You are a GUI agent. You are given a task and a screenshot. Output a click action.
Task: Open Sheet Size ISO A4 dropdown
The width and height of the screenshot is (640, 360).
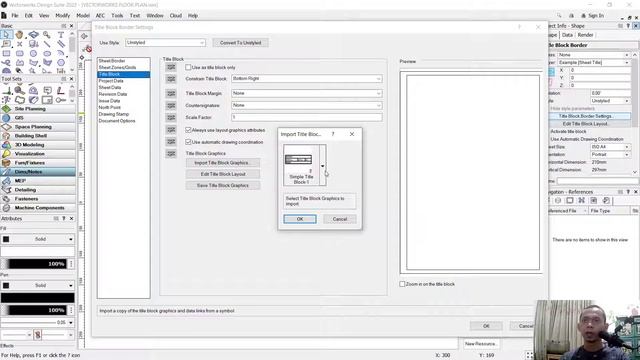(x=610, y=147)
